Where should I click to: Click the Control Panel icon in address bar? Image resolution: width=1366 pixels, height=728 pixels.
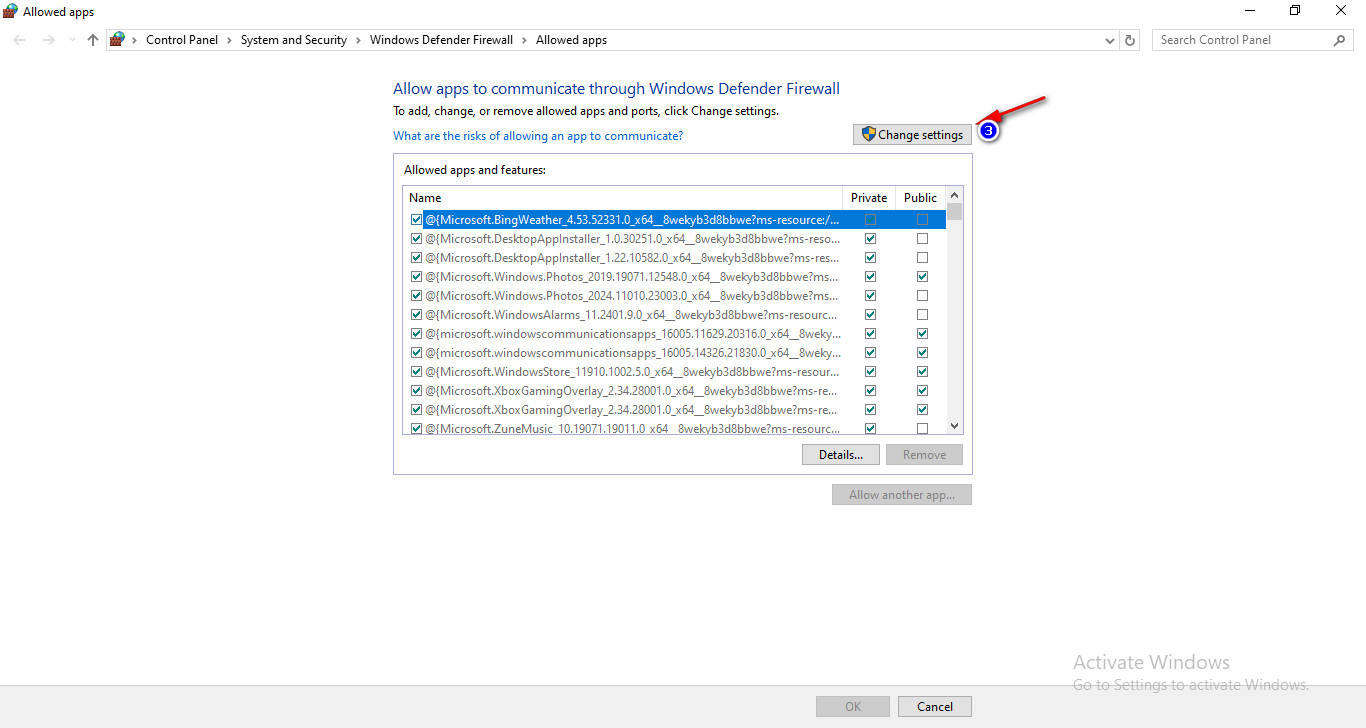(118, 40)
